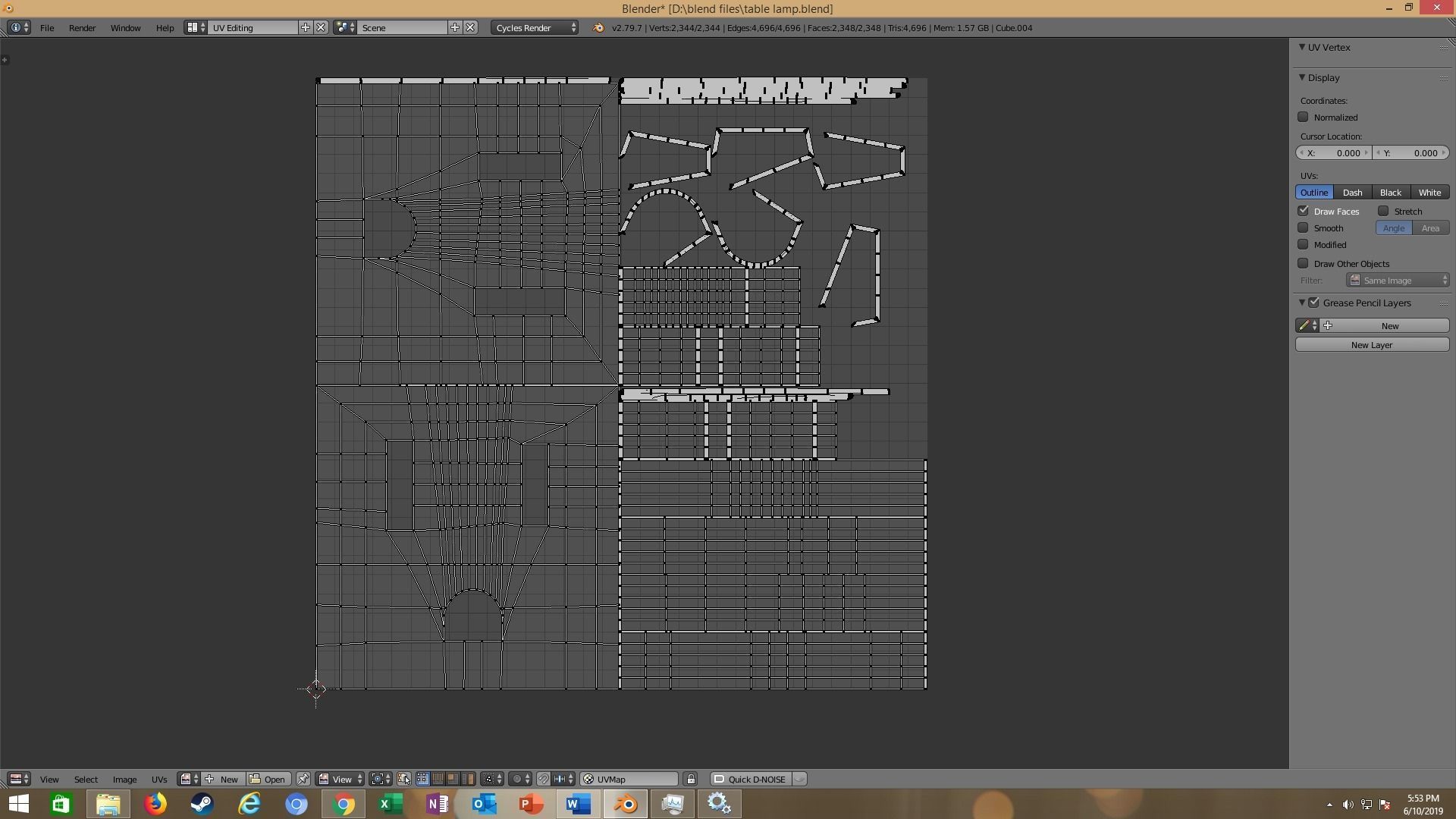Open the UVs menu in bottom header
This screenshot has height=819, width=1456.
click(x=158, y=779)
